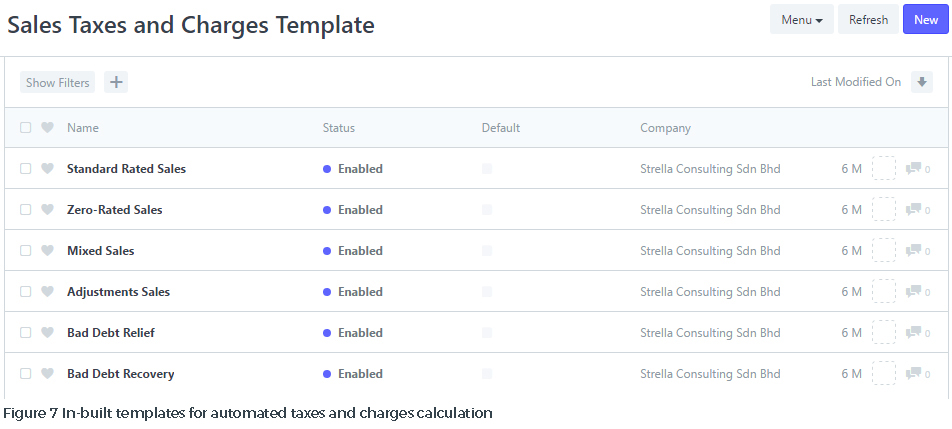Open Last Modified On sort selector
Screen dimensions: 952x429
[x=855, y=82]
